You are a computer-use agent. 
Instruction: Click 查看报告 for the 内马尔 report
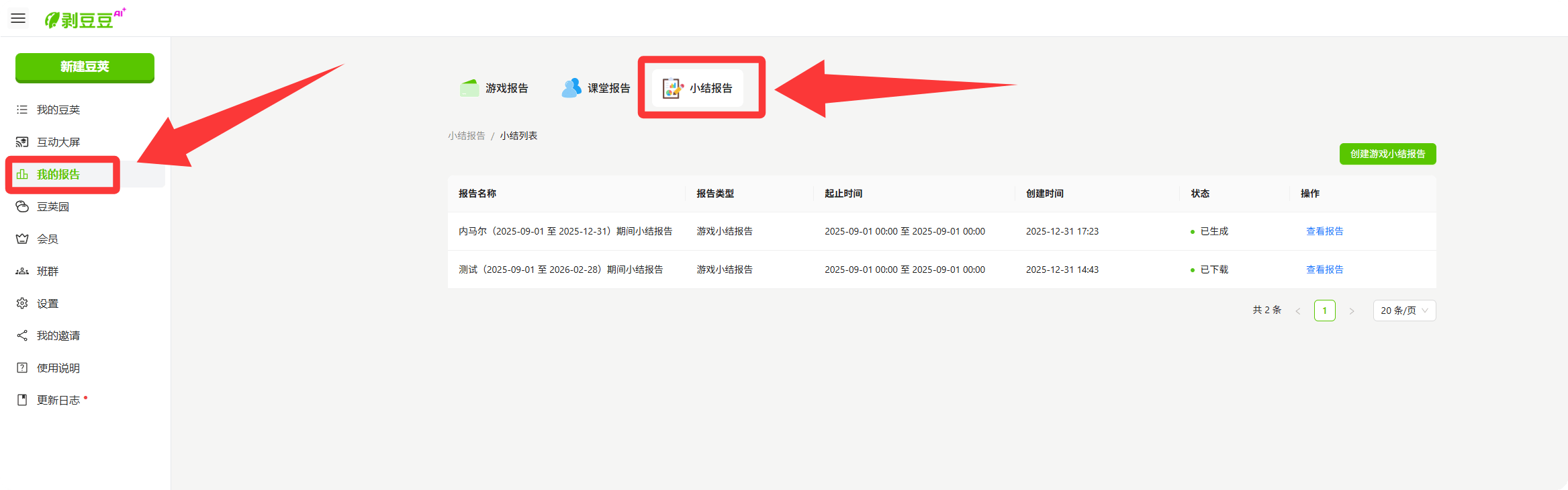pos(1324,231)
